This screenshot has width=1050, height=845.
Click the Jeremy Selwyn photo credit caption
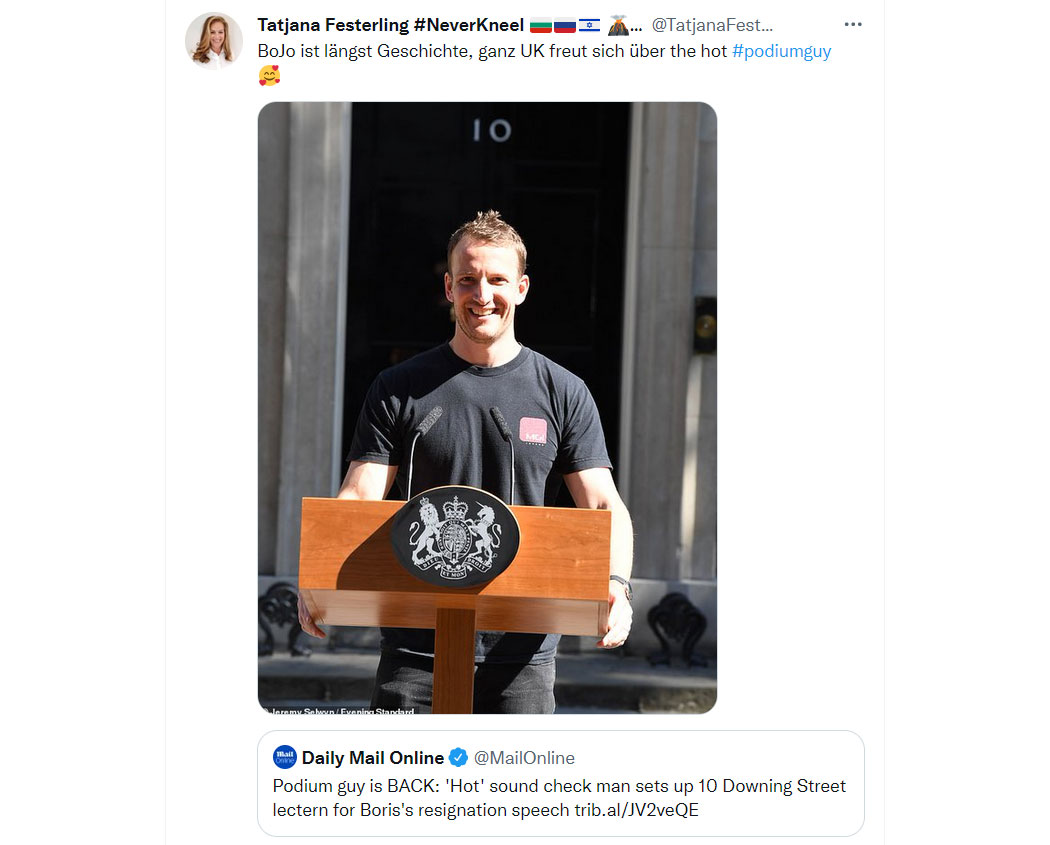point(339,710)
